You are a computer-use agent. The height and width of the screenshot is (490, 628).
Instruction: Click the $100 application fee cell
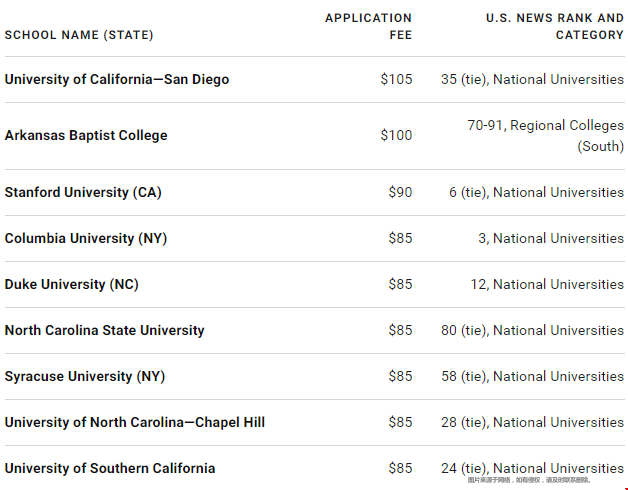[396, 135]
